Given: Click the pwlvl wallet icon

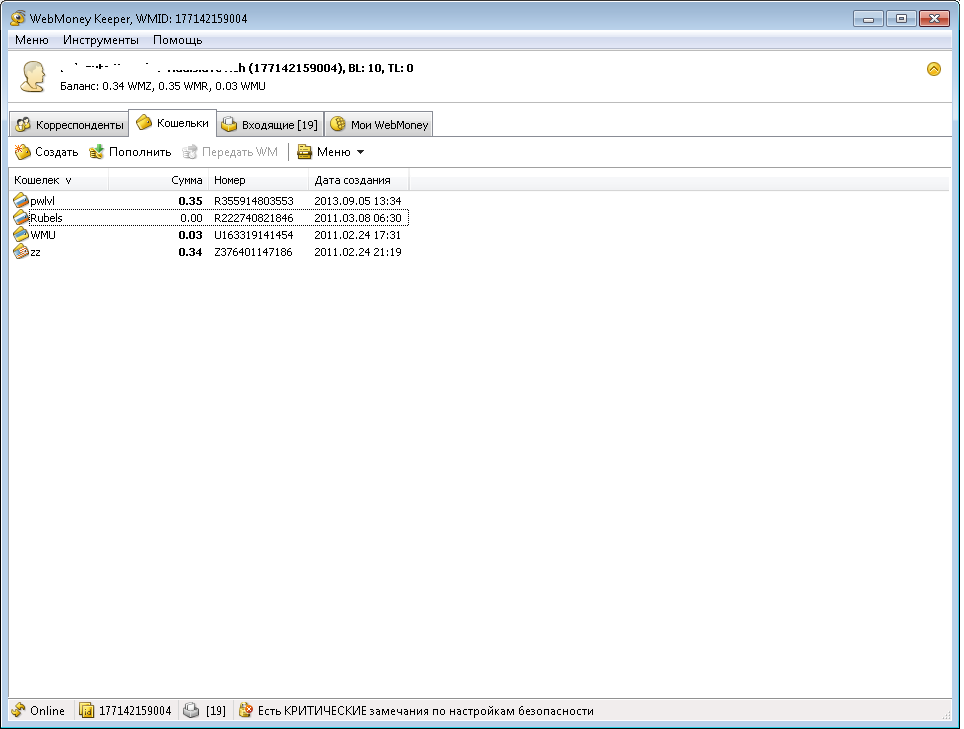Looking at the screenshot, I should tap(21, 200).
